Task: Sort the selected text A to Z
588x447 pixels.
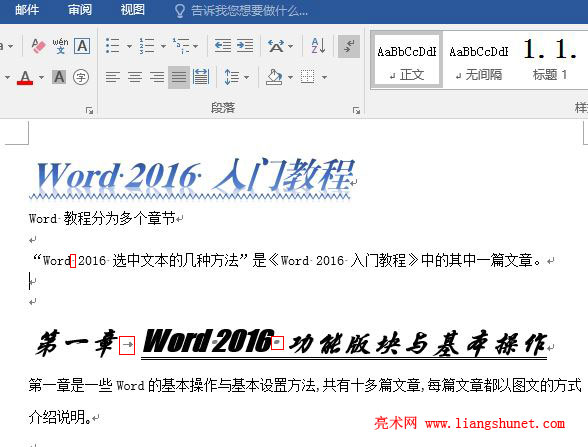Action: coord(318,46)
